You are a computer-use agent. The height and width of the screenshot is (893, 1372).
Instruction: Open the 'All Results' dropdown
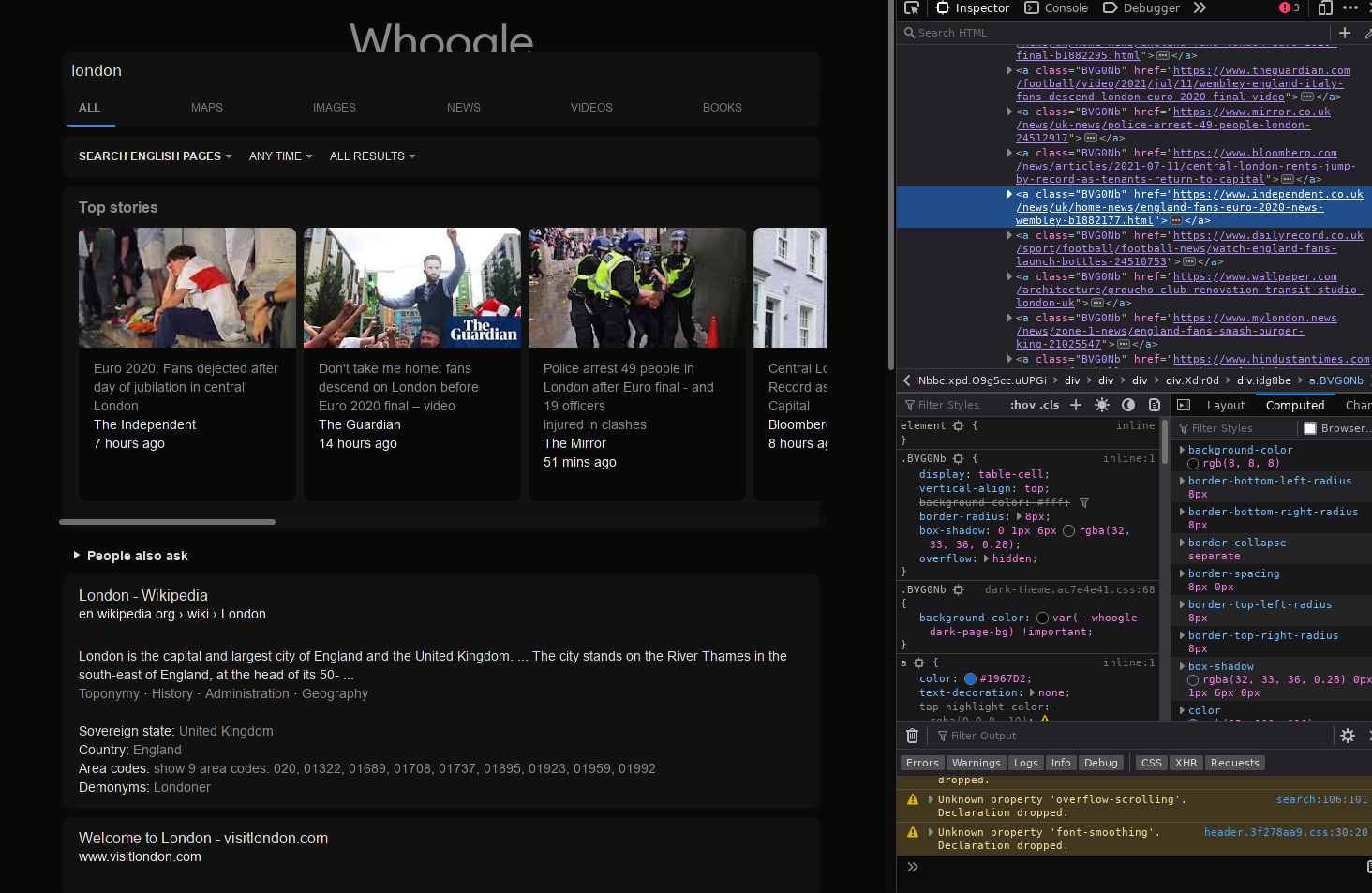[x=372, y=156]
